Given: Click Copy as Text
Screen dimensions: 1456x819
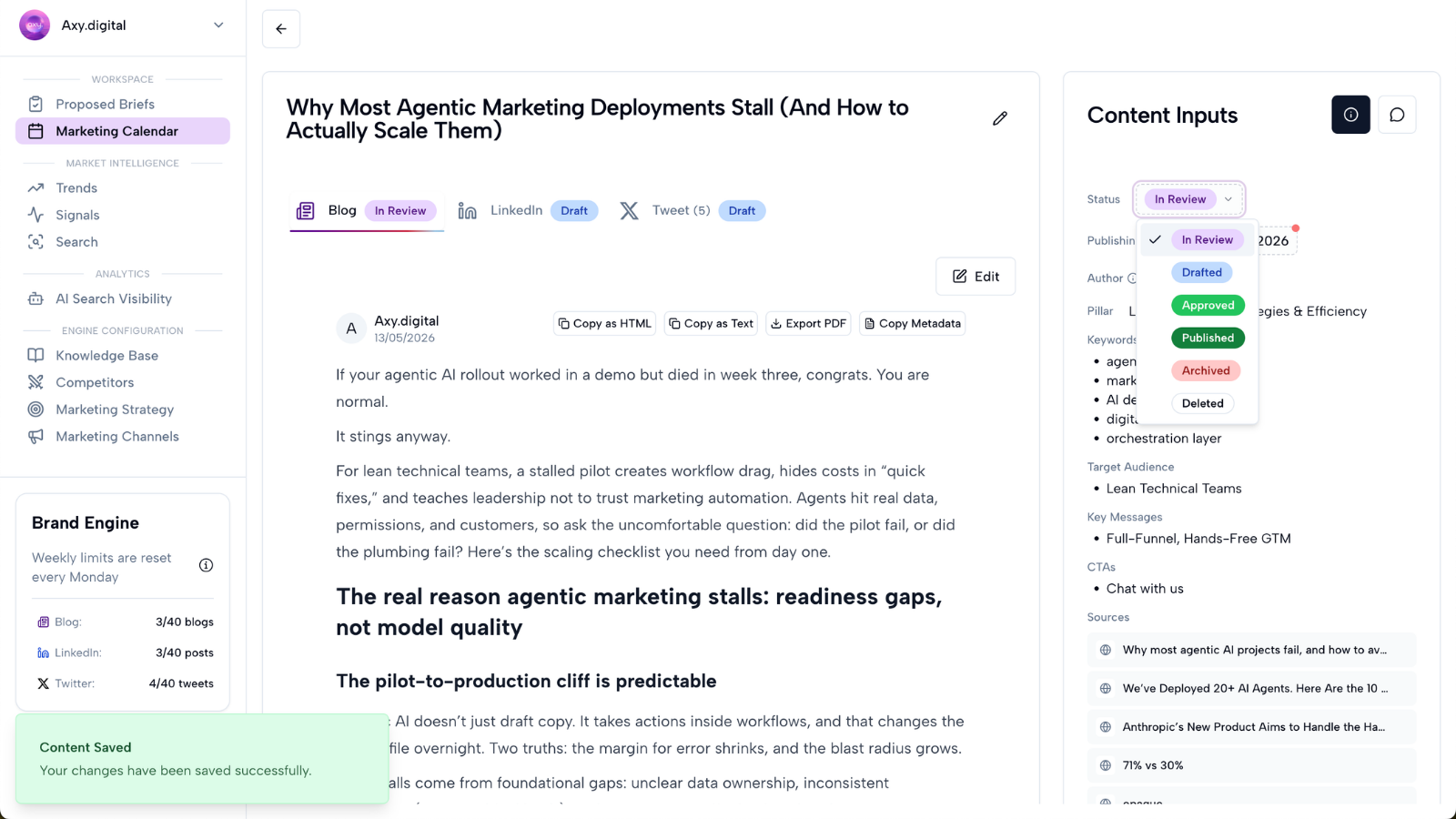Looking at the screenshot, I should point(712,323).
